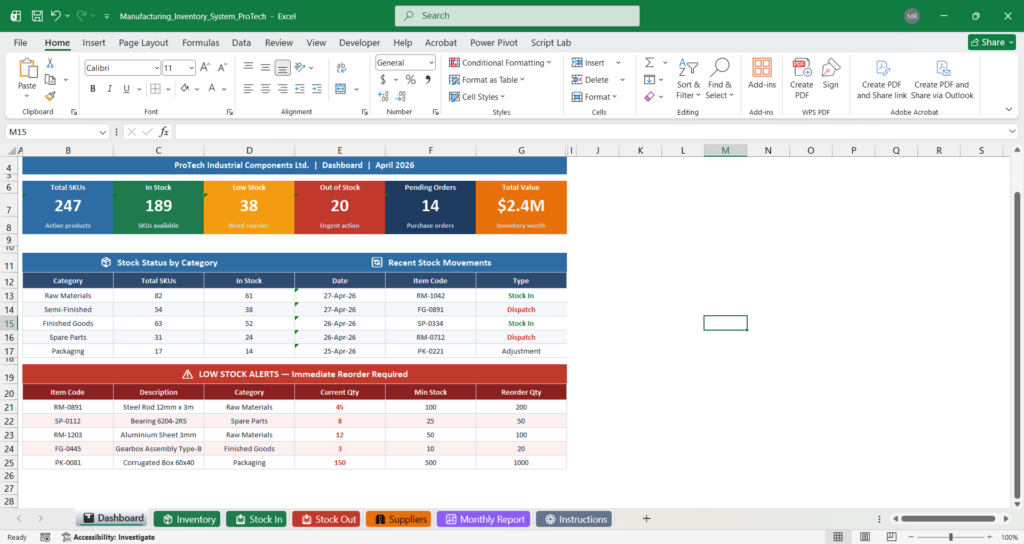Toggle Normal view in status bar
The width and height of the screenshot is (1024, 544).
[838, 537]
